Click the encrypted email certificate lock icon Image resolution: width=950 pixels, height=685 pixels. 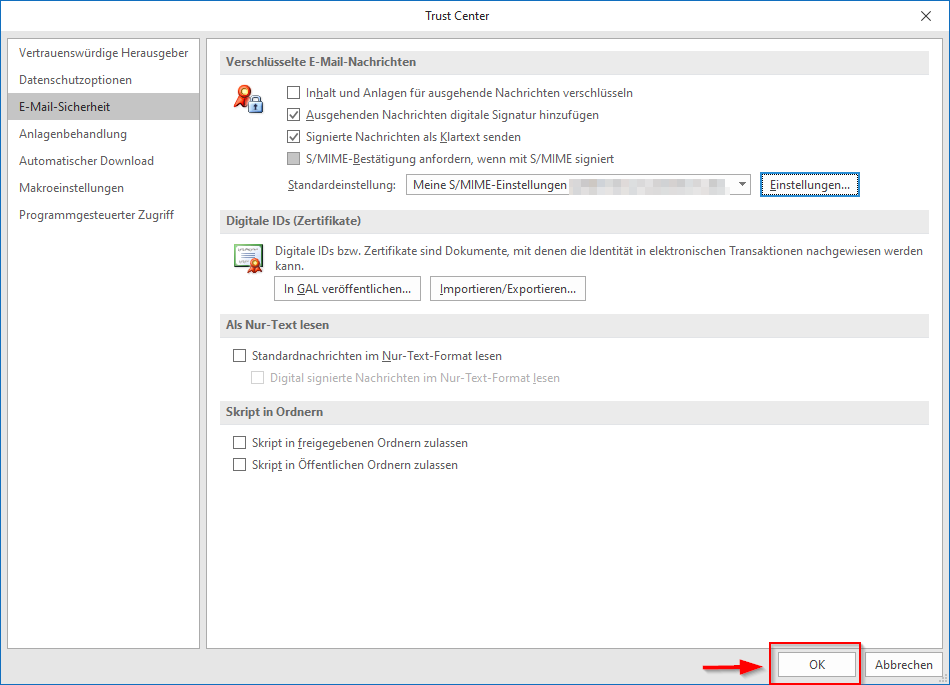pos(247,98)
